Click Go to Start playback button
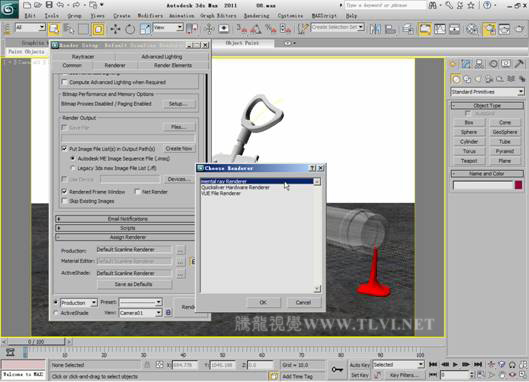This screenshot has width=529, height=382. pyautogui.click(x=433, y=364)
